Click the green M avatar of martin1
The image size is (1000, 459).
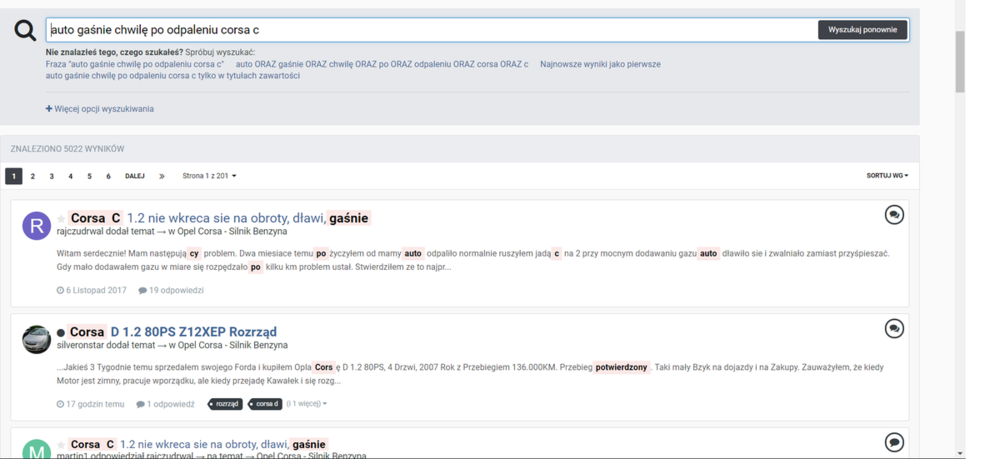point(36,449)
